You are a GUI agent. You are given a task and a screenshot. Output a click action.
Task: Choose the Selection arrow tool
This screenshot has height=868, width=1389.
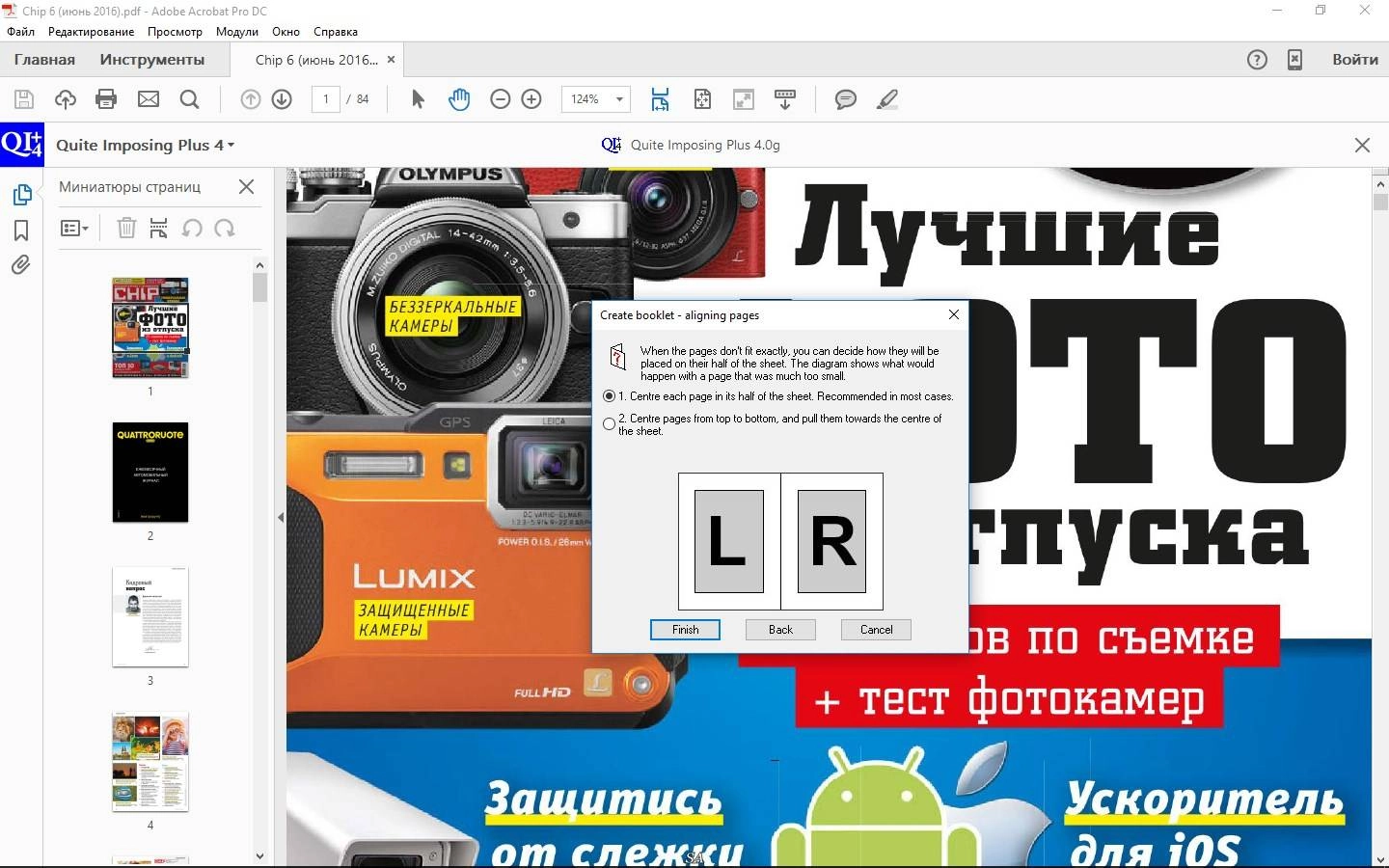click(x=418, y=99)
